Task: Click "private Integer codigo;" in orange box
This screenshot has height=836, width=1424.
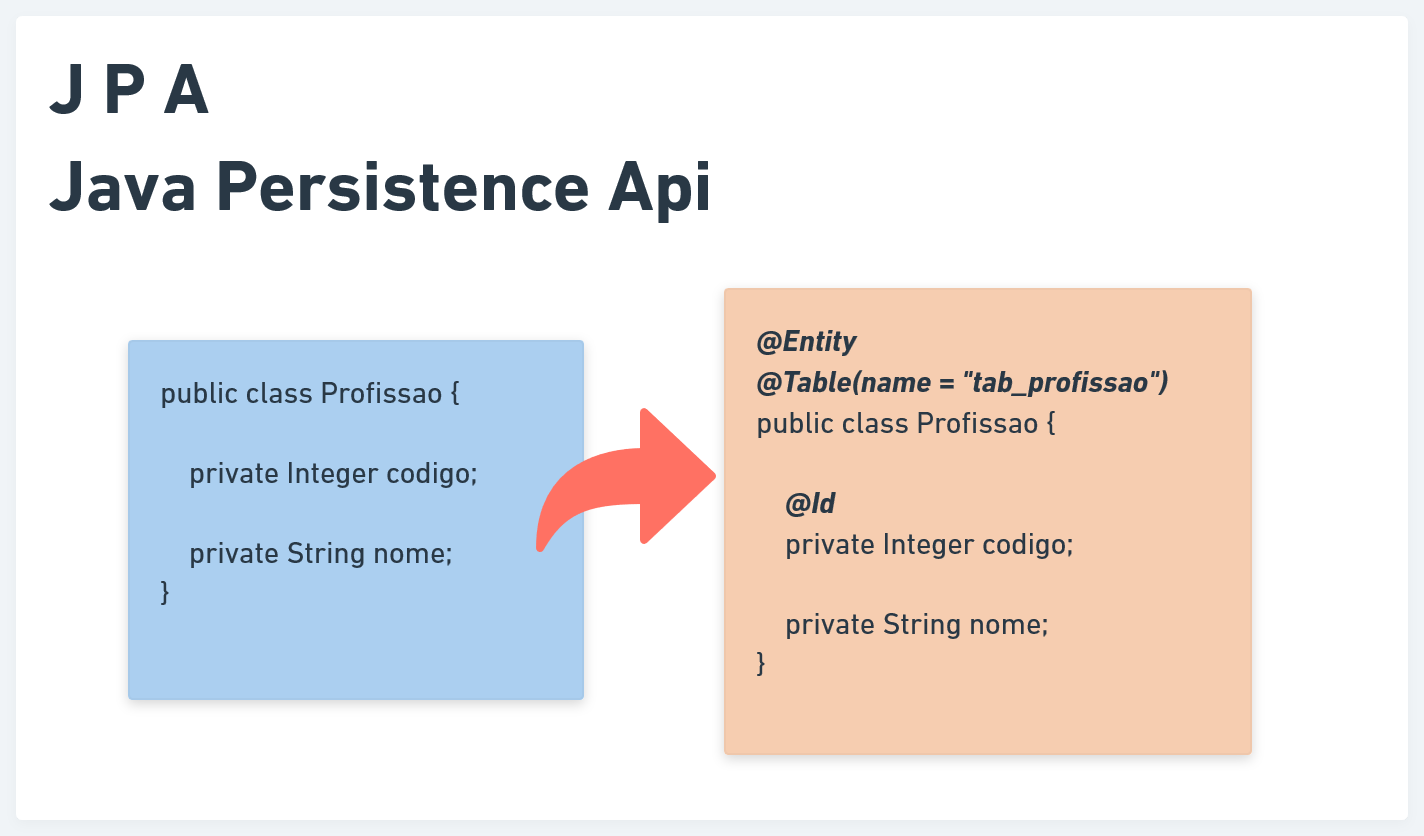Action: coord(929,544)
